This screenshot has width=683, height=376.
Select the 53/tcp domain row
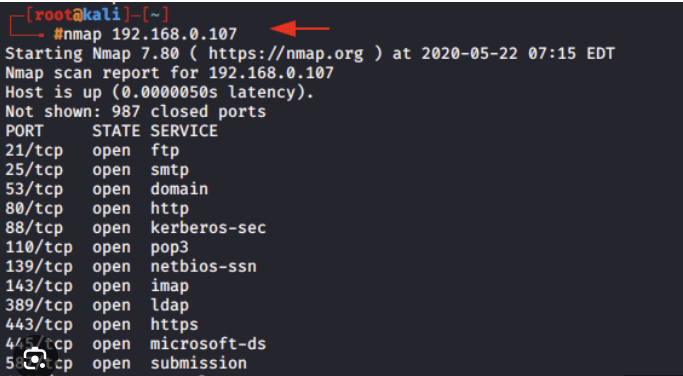[x=107, y=189]
